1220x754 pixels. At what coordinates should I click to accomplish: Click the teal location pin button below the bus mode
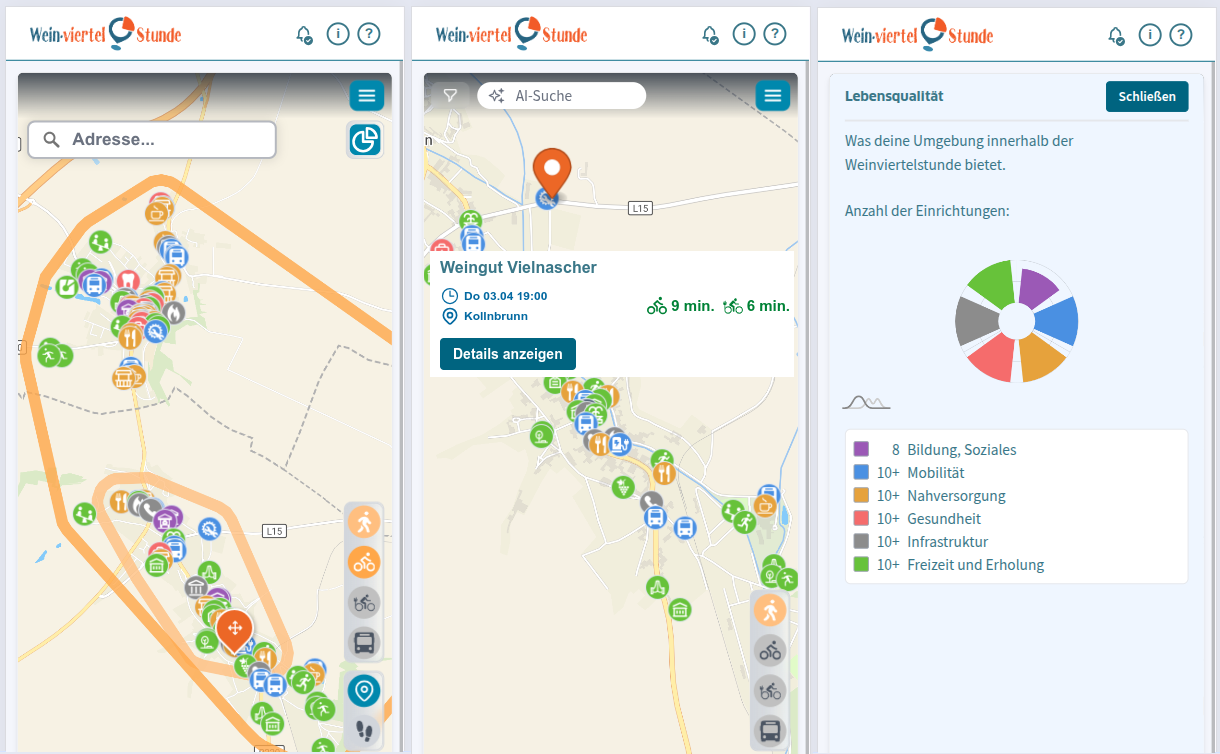[x=365, y=691]
